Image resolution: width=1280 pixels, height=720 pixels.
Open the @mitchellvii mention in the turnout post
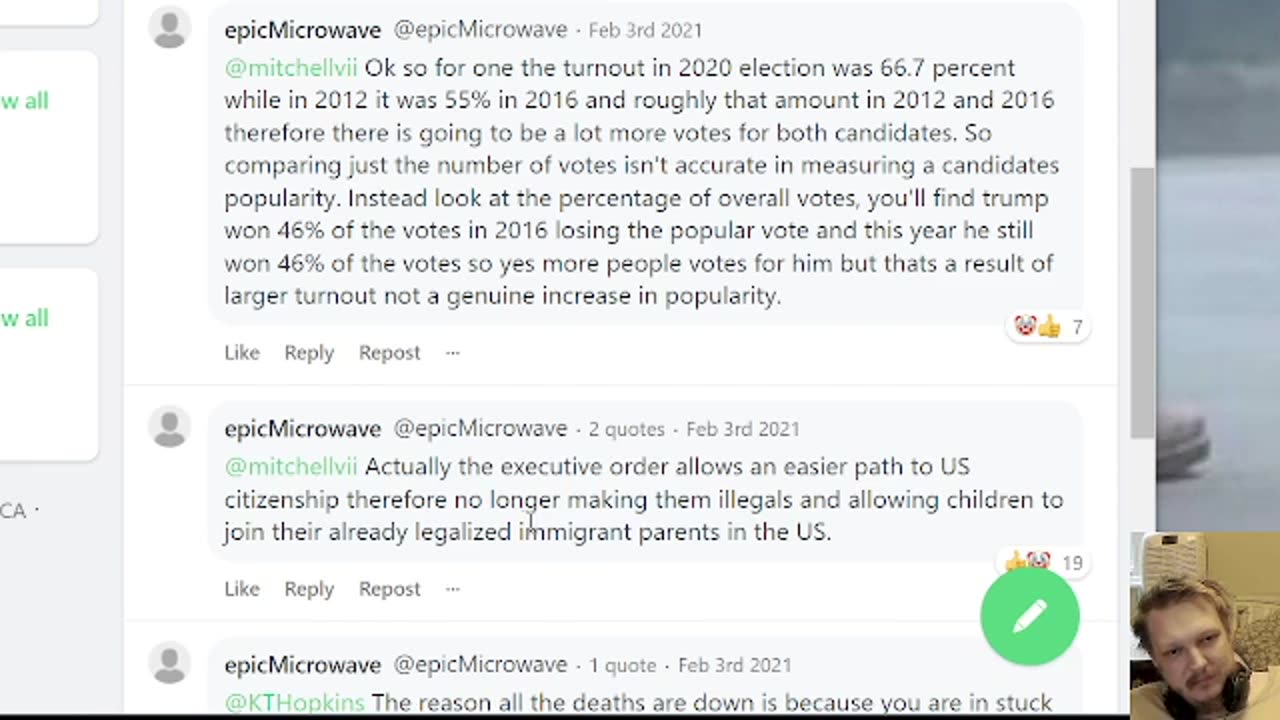[290, 68]
